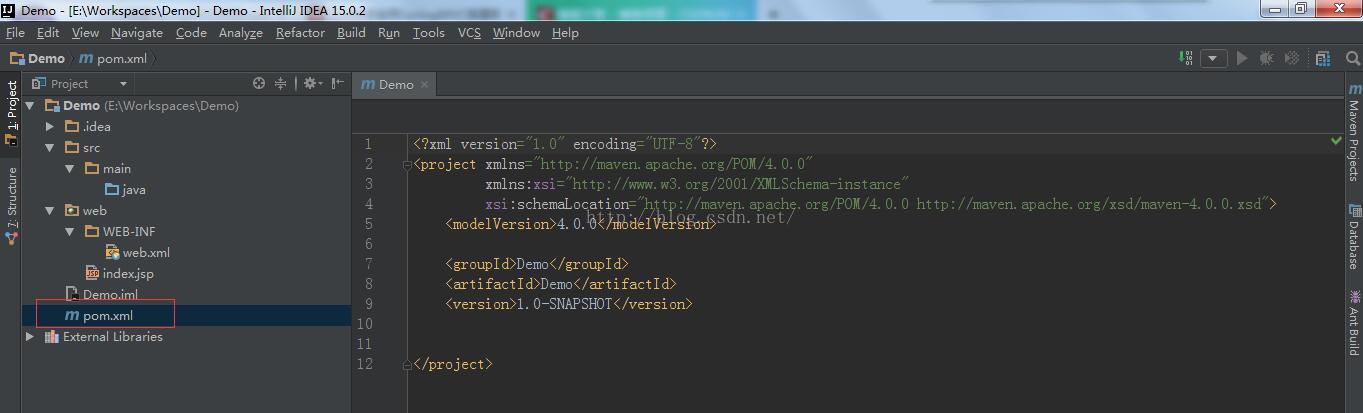Open the VCS menu
The height and width of the screenshot is (413, 1363).
click(469, 32)
